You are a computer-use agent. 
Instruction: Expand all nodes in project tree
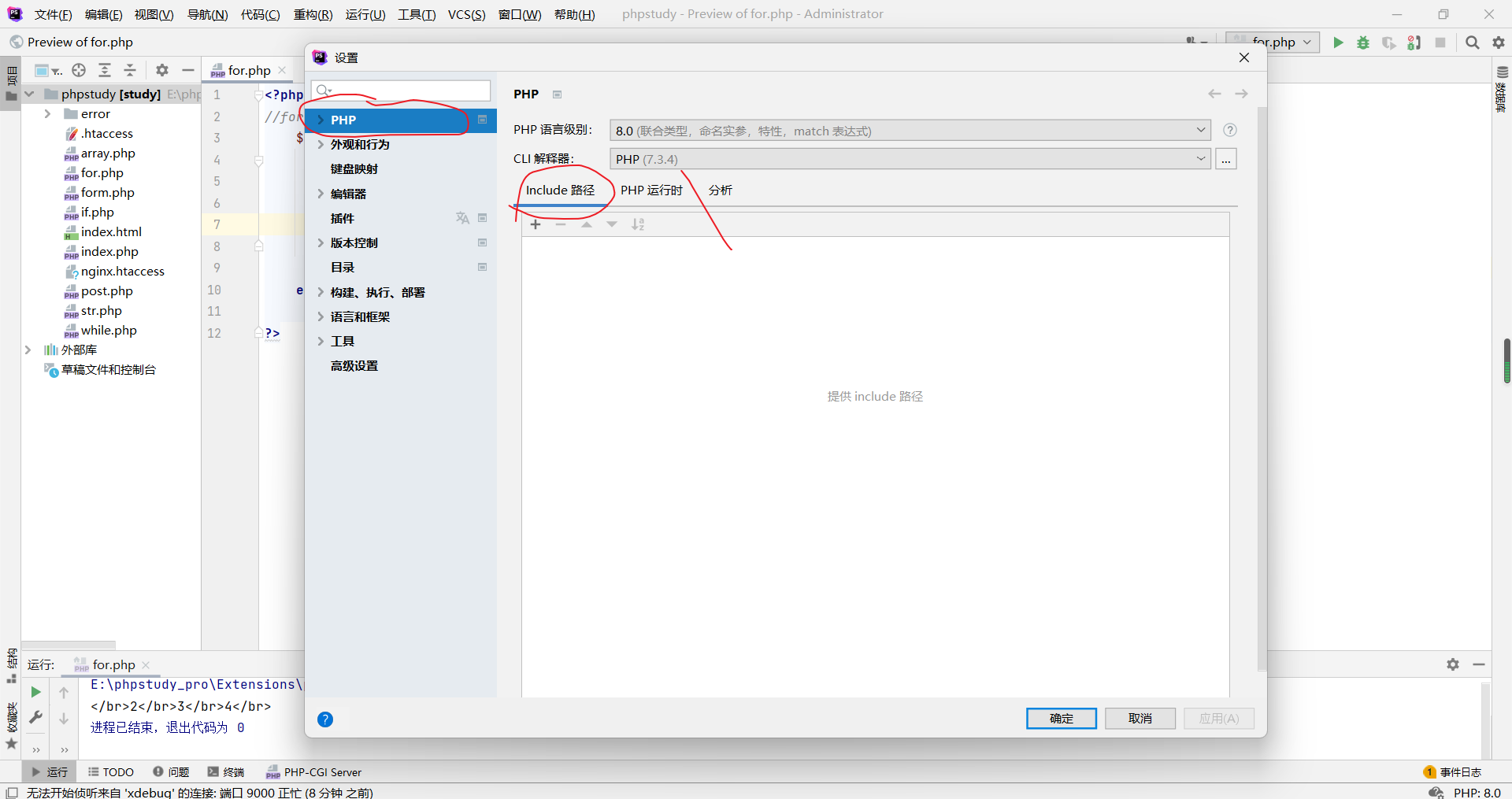click(105, 70)
